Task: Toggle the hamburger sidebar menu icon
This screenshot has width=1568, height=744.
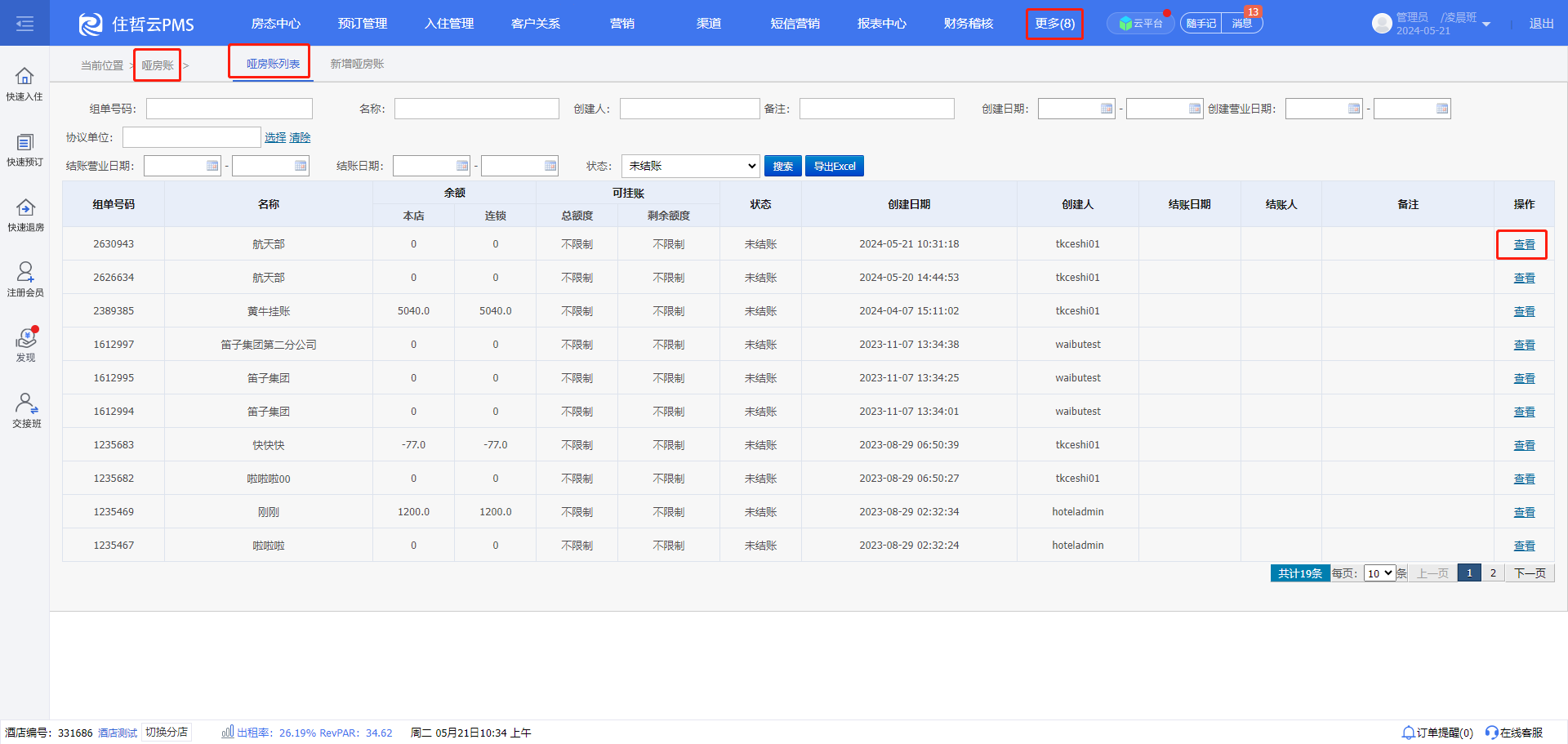Action: 24,23
